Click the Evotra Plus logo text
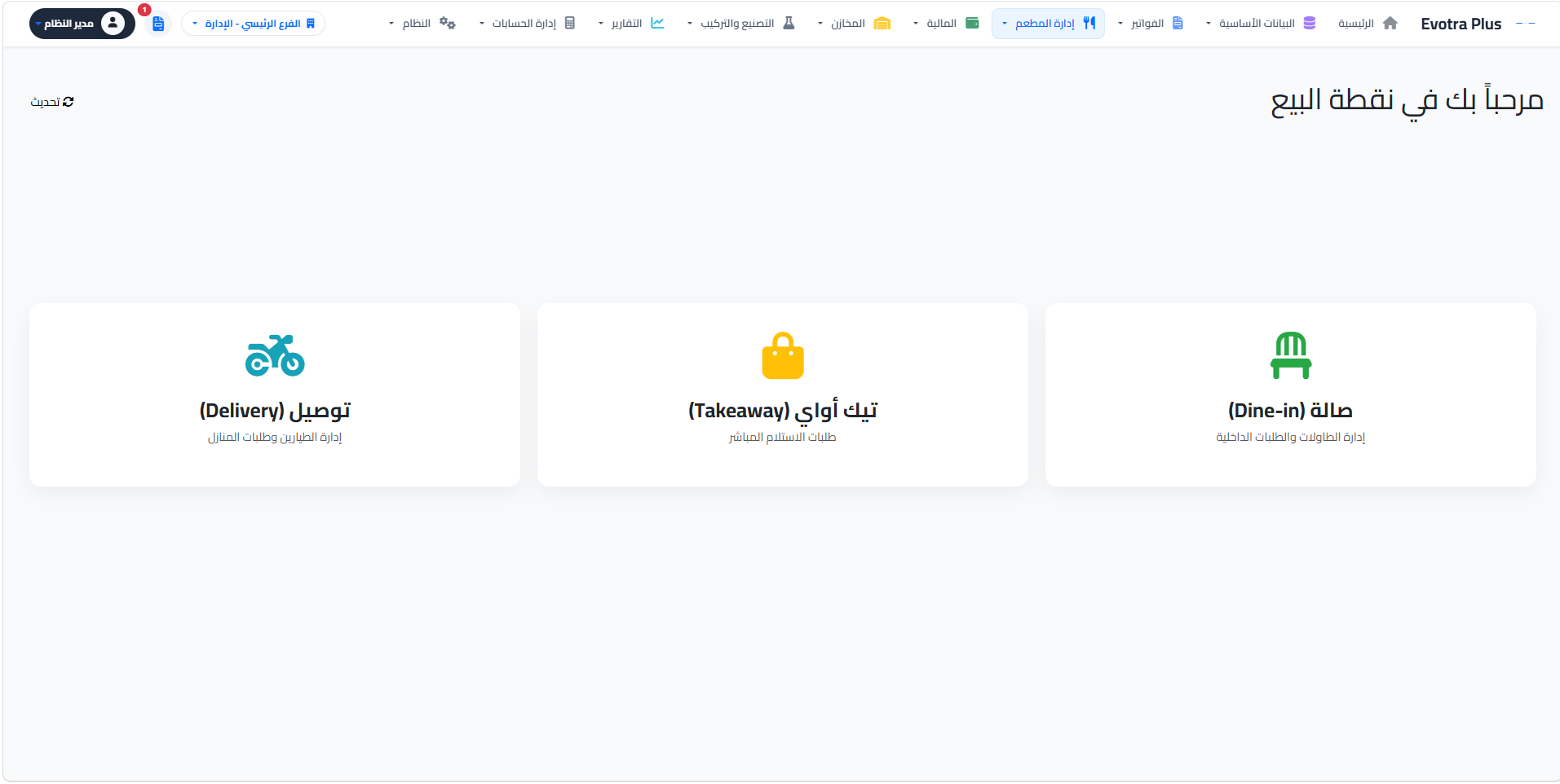This screenshot has height=784, width=1560. pyautogui.click(x=1461, y=24)
